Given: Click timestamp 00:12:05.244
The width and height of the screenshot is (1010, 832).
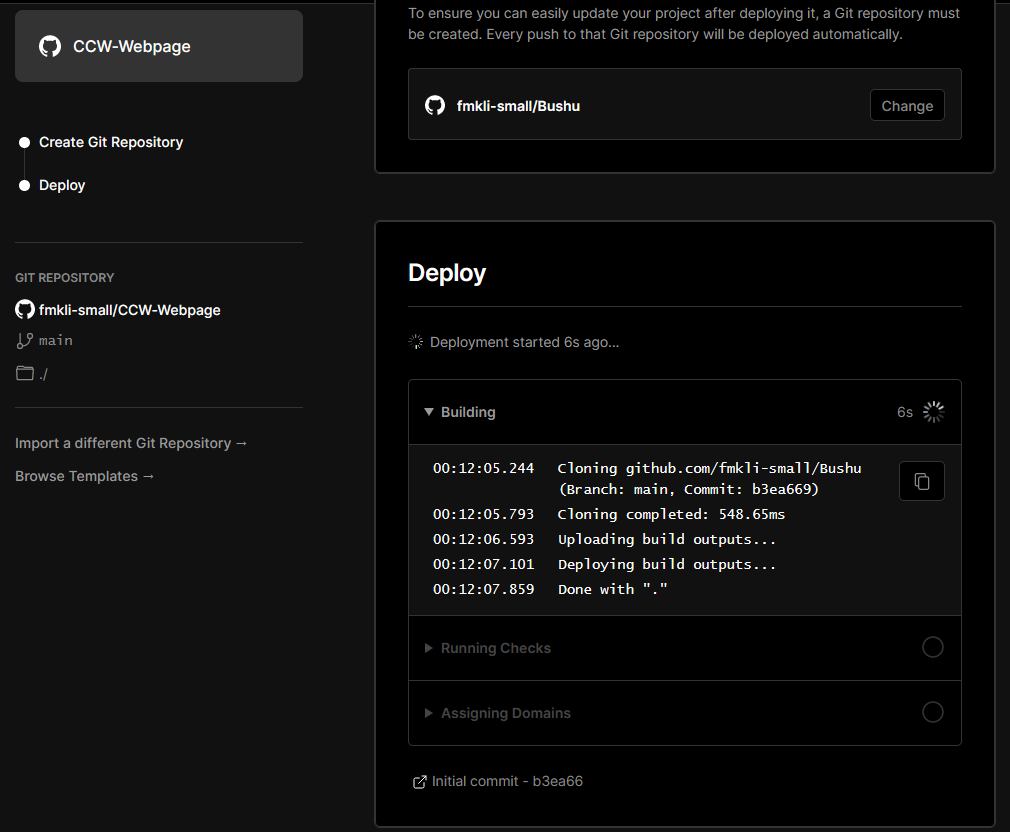Looking at the screenshot, I should click(483, 468).
